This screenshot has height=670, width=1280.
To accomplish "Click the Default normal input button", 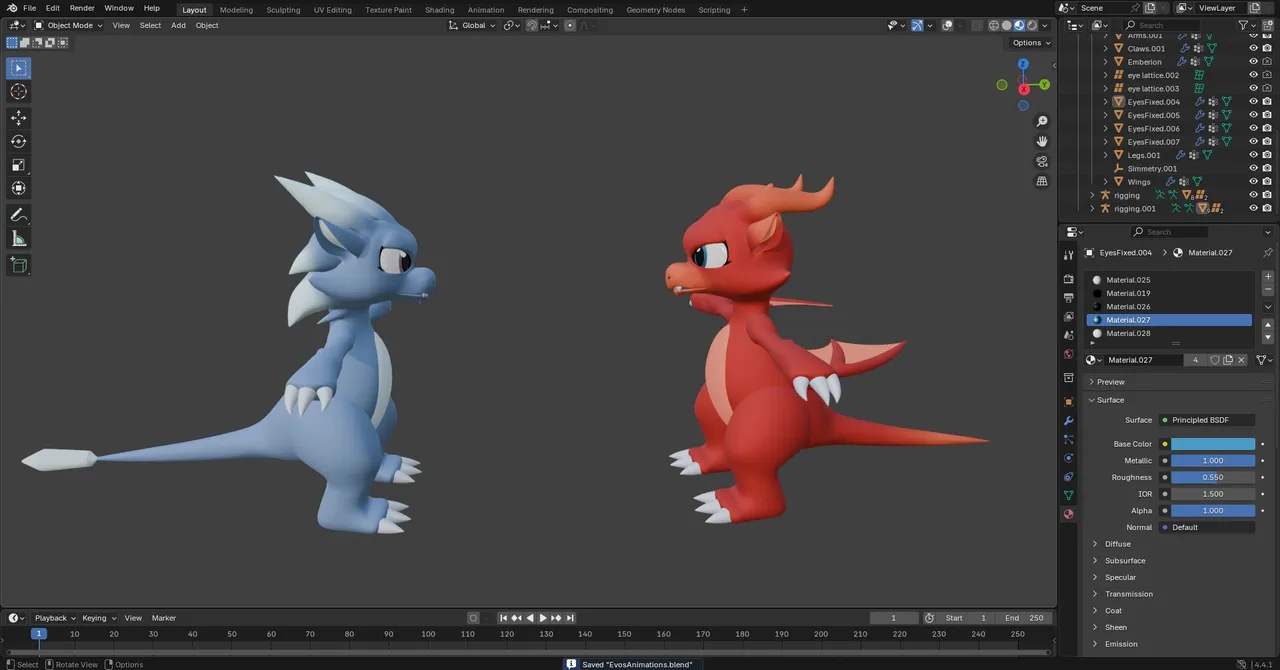I will [x=1207, y=527].
